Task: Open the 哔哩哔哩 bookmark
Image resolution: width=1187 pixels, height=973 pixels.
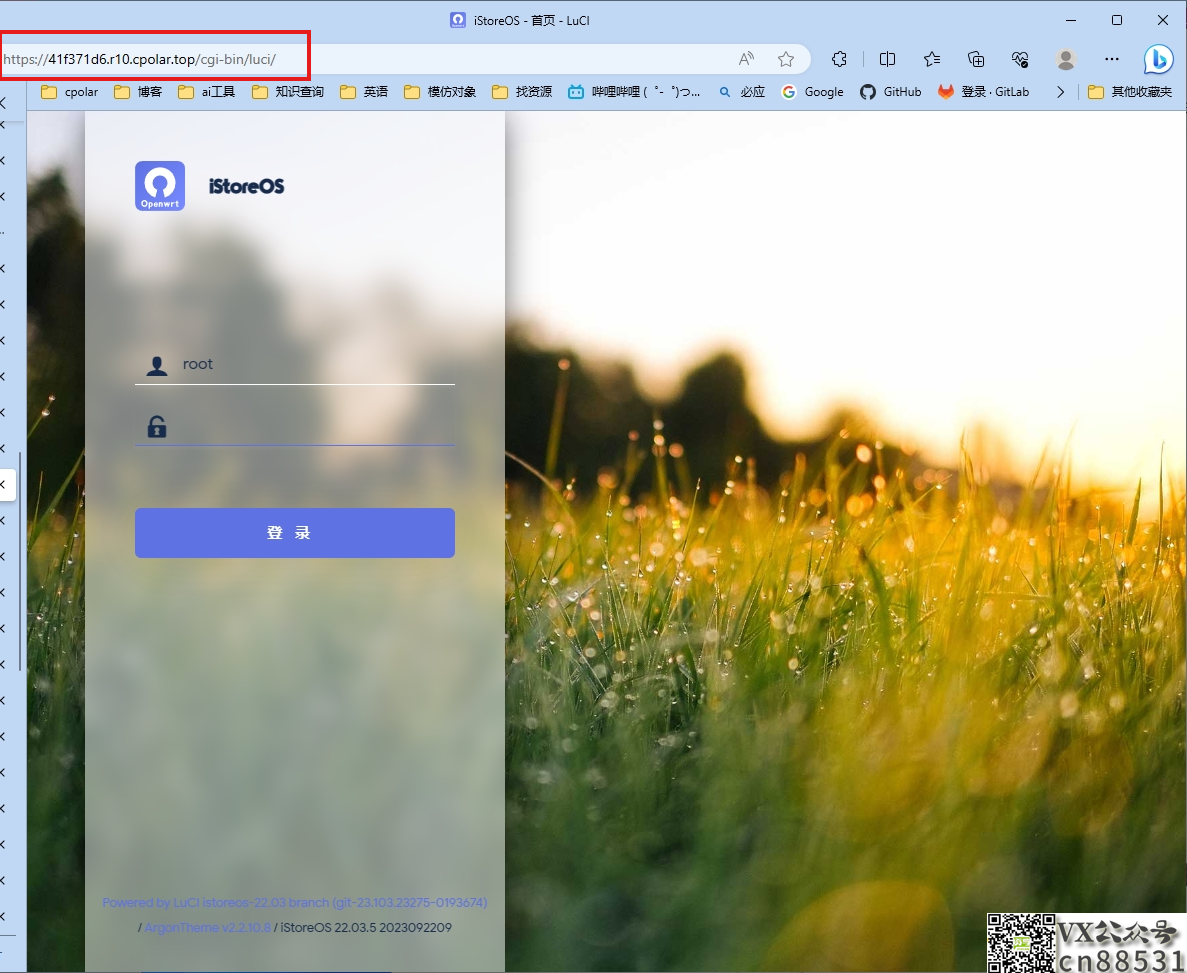Action: pyautogui.click(x=634, y=92)
